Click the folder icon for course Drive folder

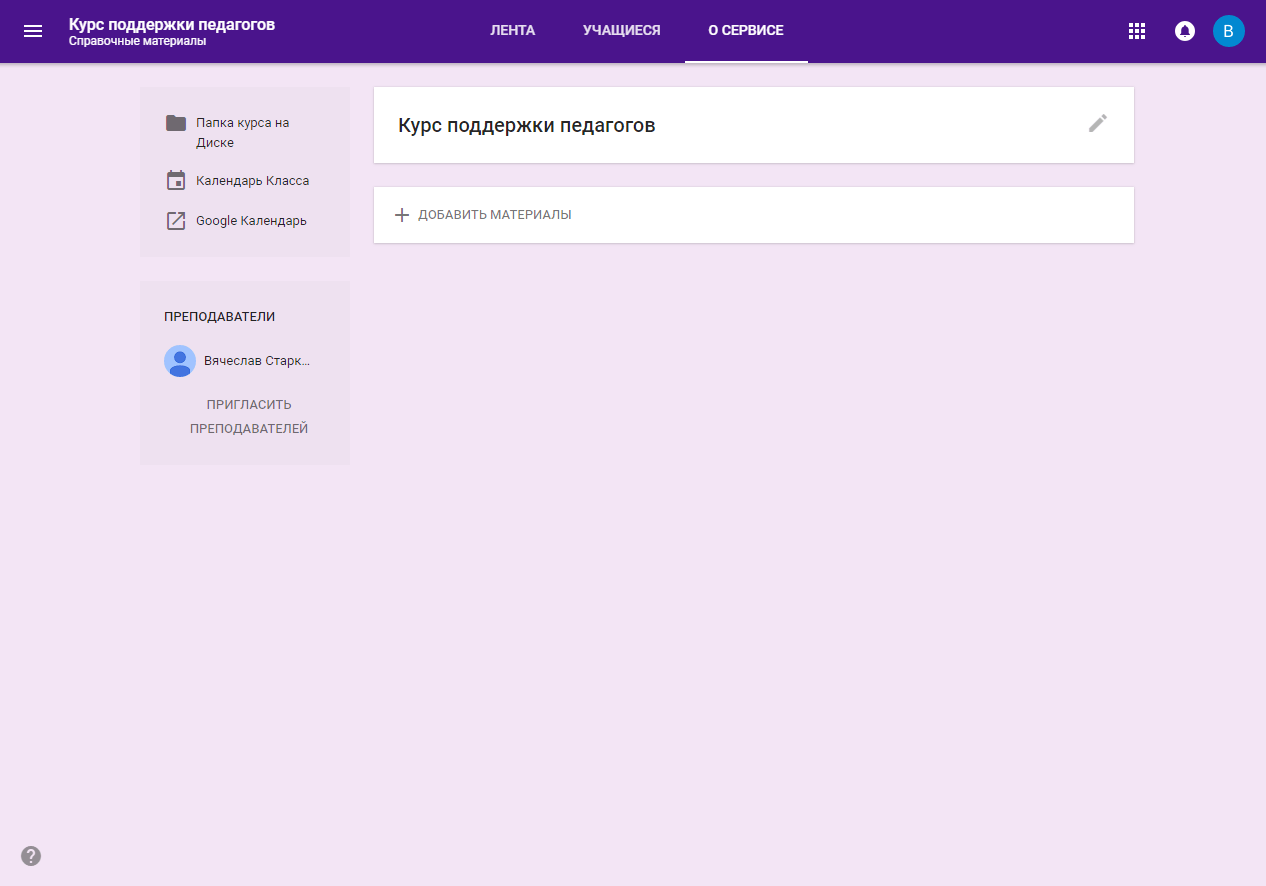pyautogui.click(x=176, y=123)
